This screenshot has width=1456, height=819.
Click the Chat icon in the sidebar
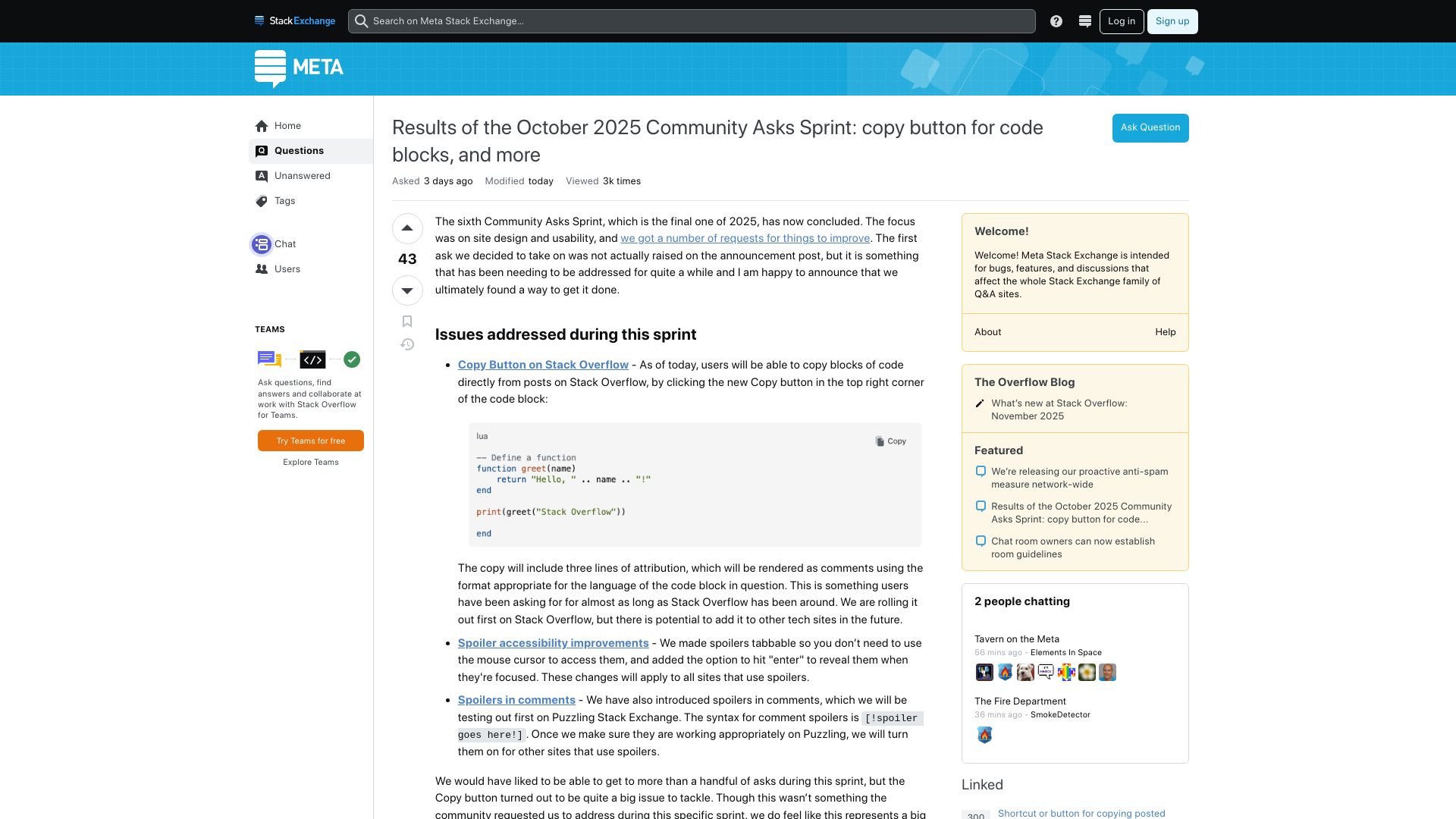coord(262,244)
